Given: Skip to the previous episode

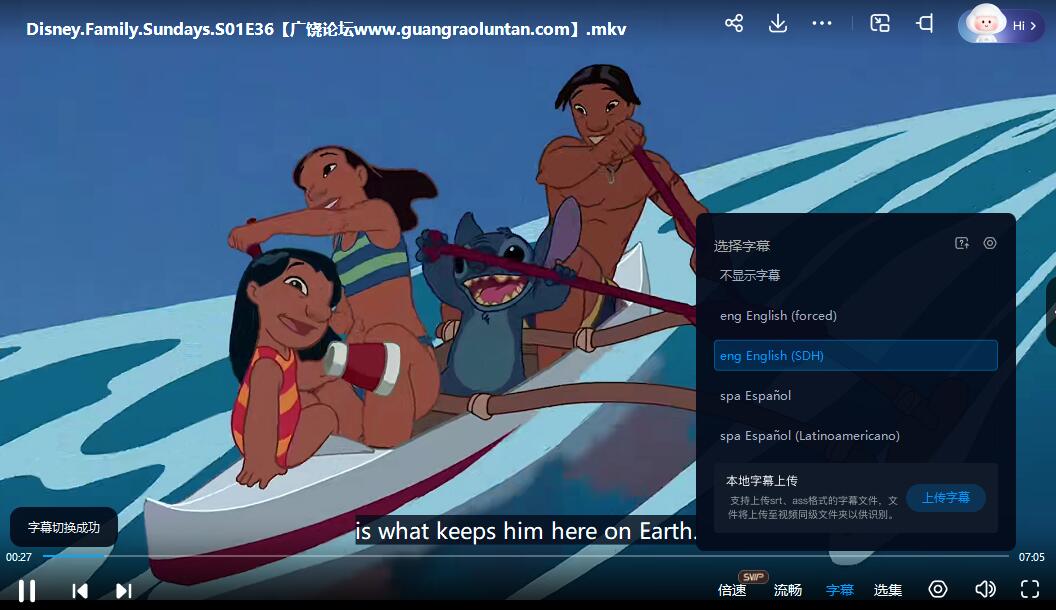Looking at the screenshot, I should pyautogui.click(x=79, y=590).
